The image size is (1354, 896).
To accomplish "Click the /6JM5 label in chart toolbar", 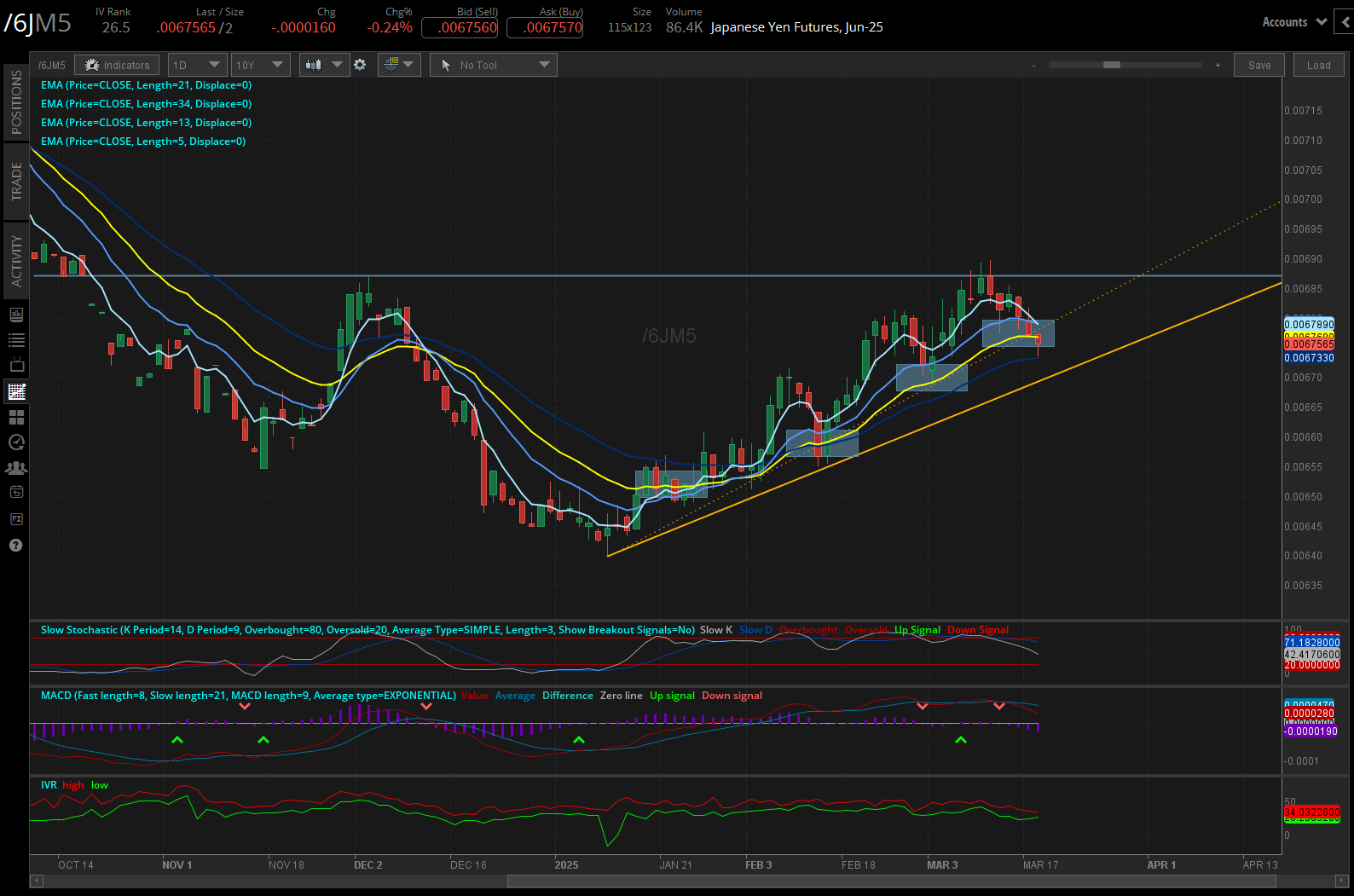I will click(x=52, y=66).
